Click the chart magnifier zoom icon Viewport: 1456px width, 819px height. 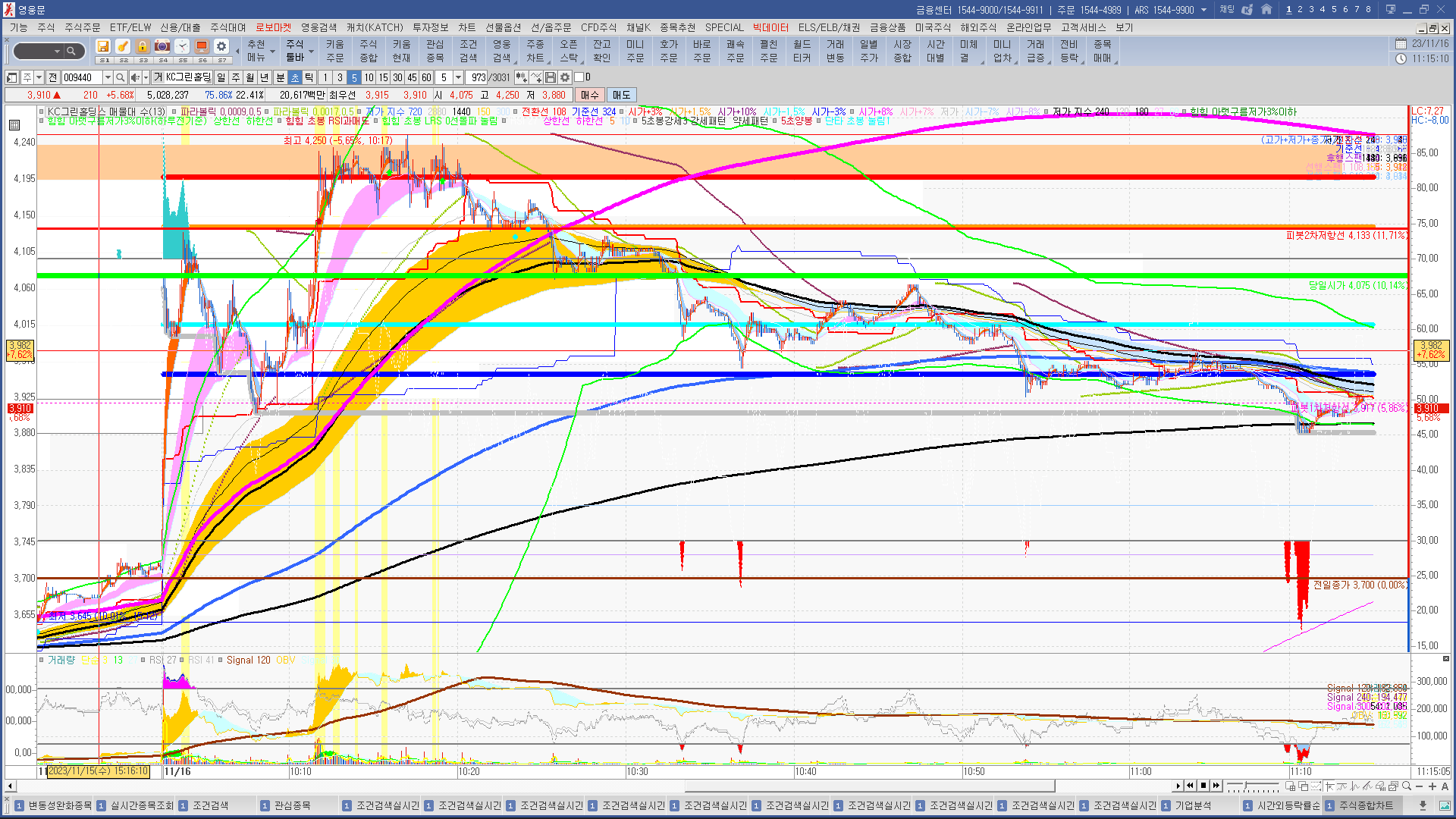point(1407,786)
